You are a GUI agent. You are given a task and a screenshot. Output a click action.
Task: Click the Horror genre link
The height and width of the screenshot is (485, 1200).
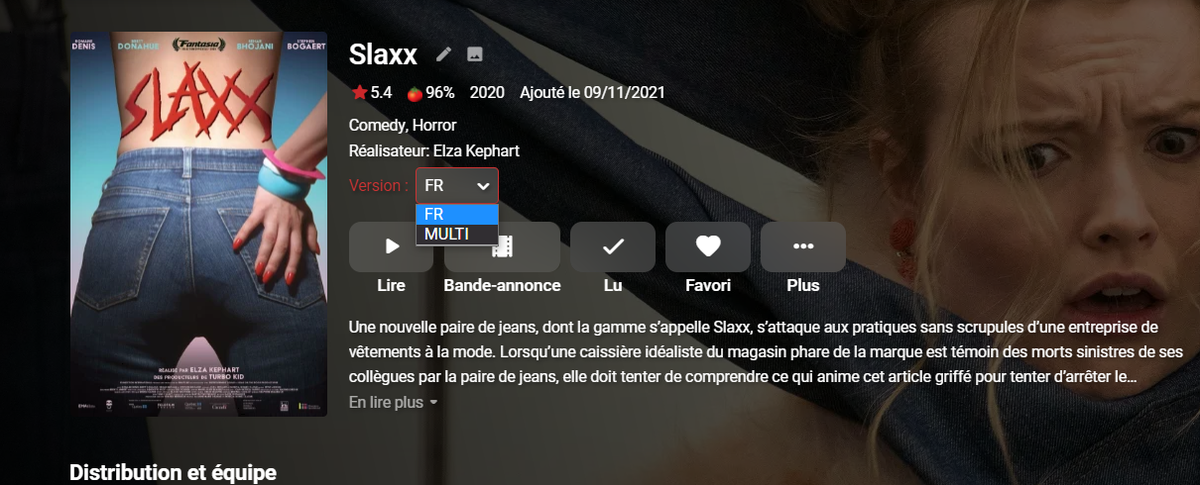(x=434, y=125)
